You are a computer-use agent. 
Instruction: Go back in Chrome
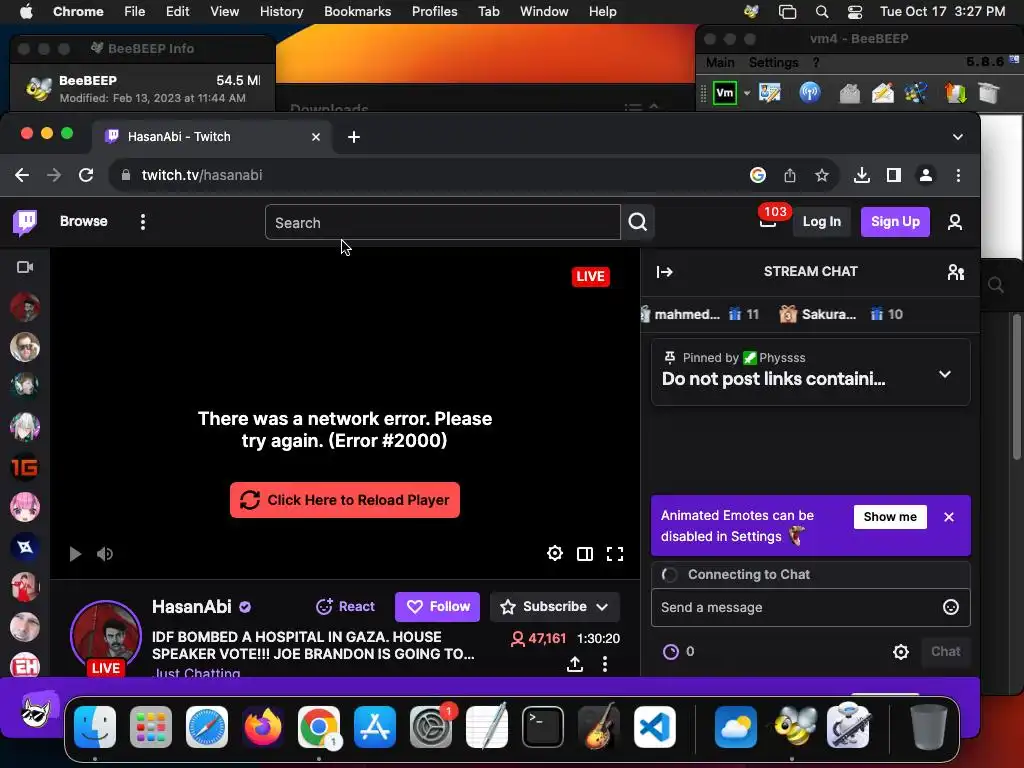coord(22,175)
